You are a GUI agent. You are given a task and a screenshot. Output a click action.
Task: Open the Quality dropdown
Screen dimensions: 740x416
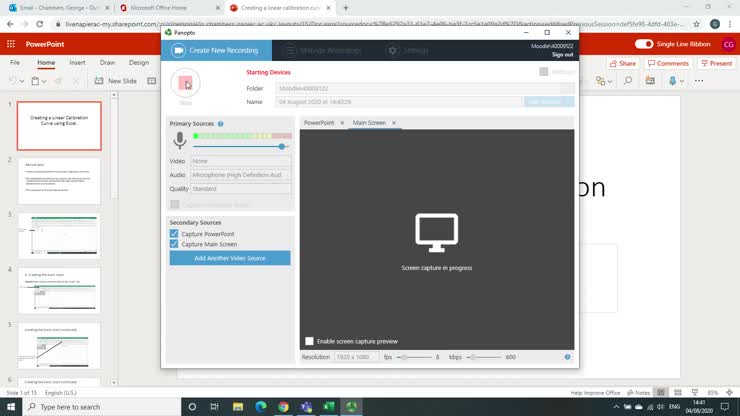pos(240,188)
